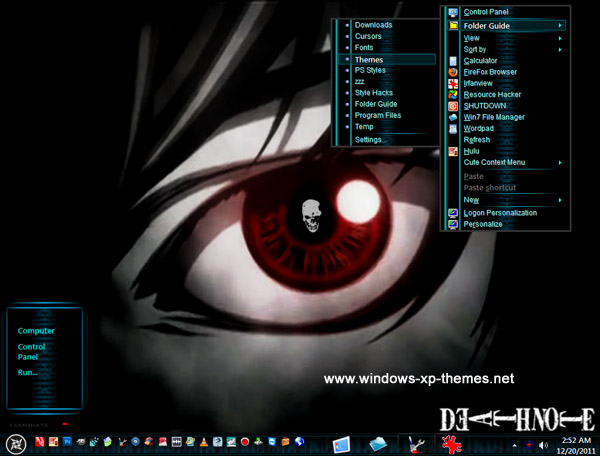
Task: Open Control Panel in the desktop side panel
Action: pos(31,352)
